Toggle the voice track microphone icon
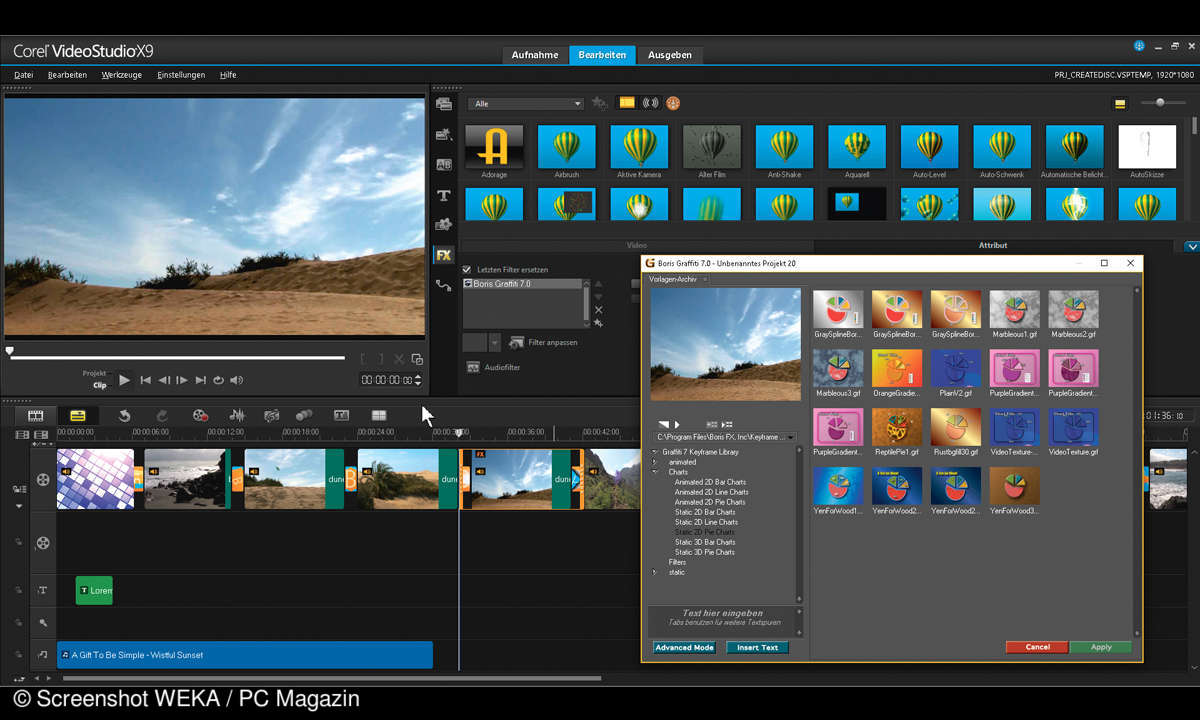 click(x=43, y=622)
